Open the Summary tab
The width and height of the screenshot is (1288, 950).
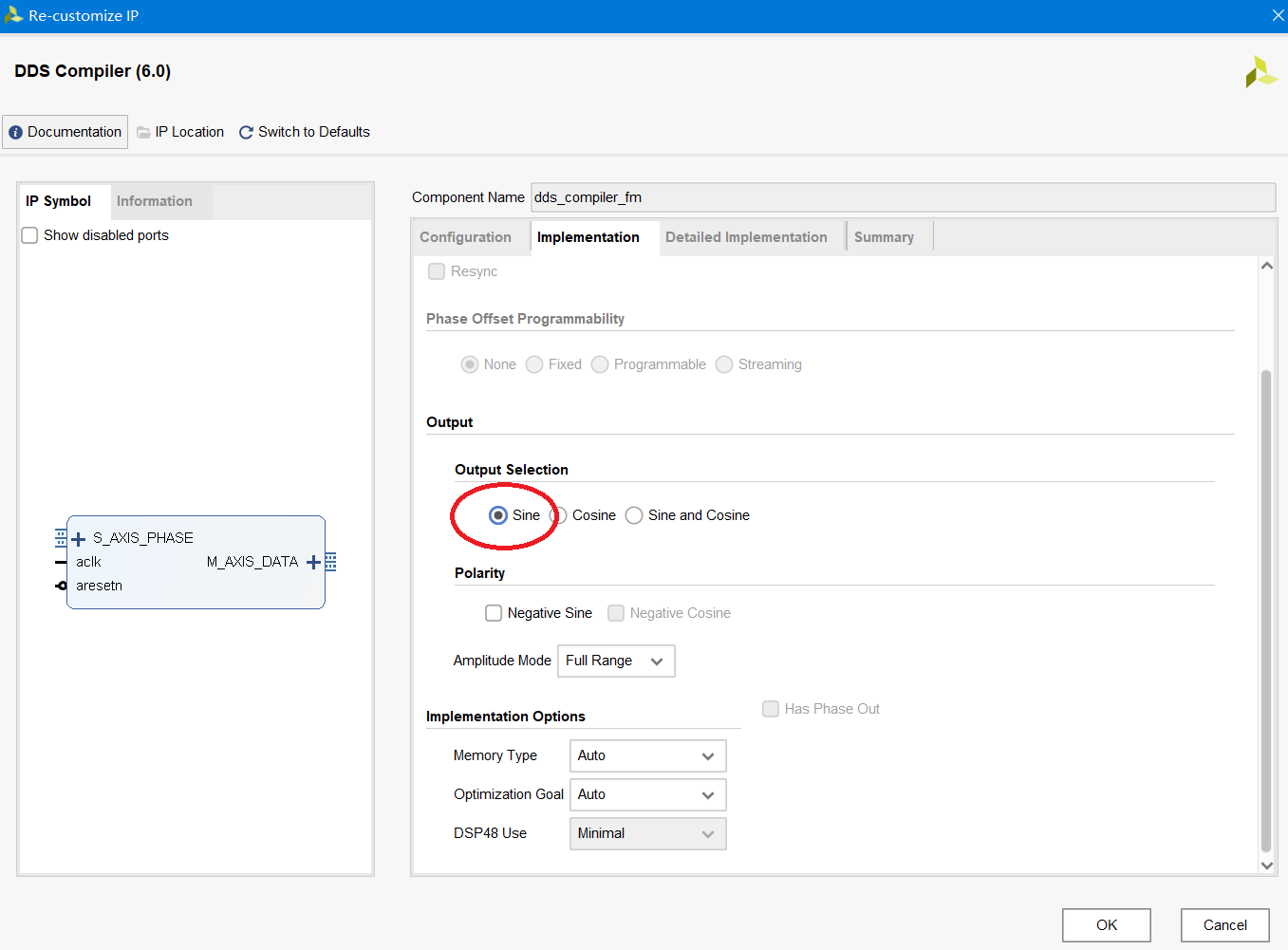(x=884, y=237)
